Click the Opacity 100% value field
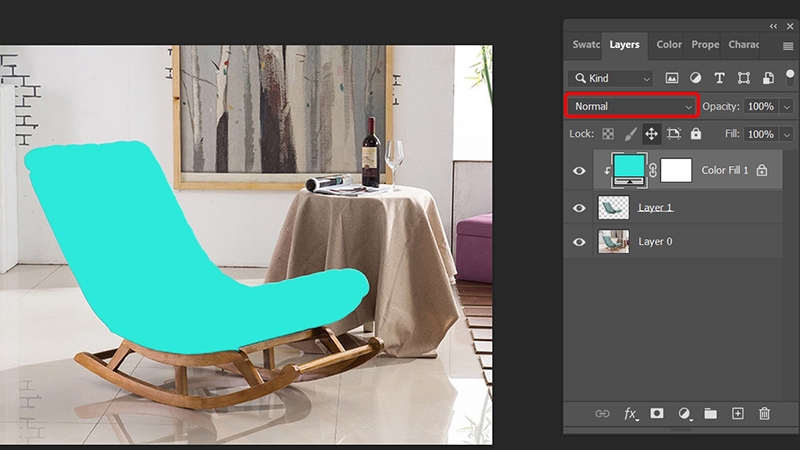This screenshot has height=450, width=800. coord(761,107)
